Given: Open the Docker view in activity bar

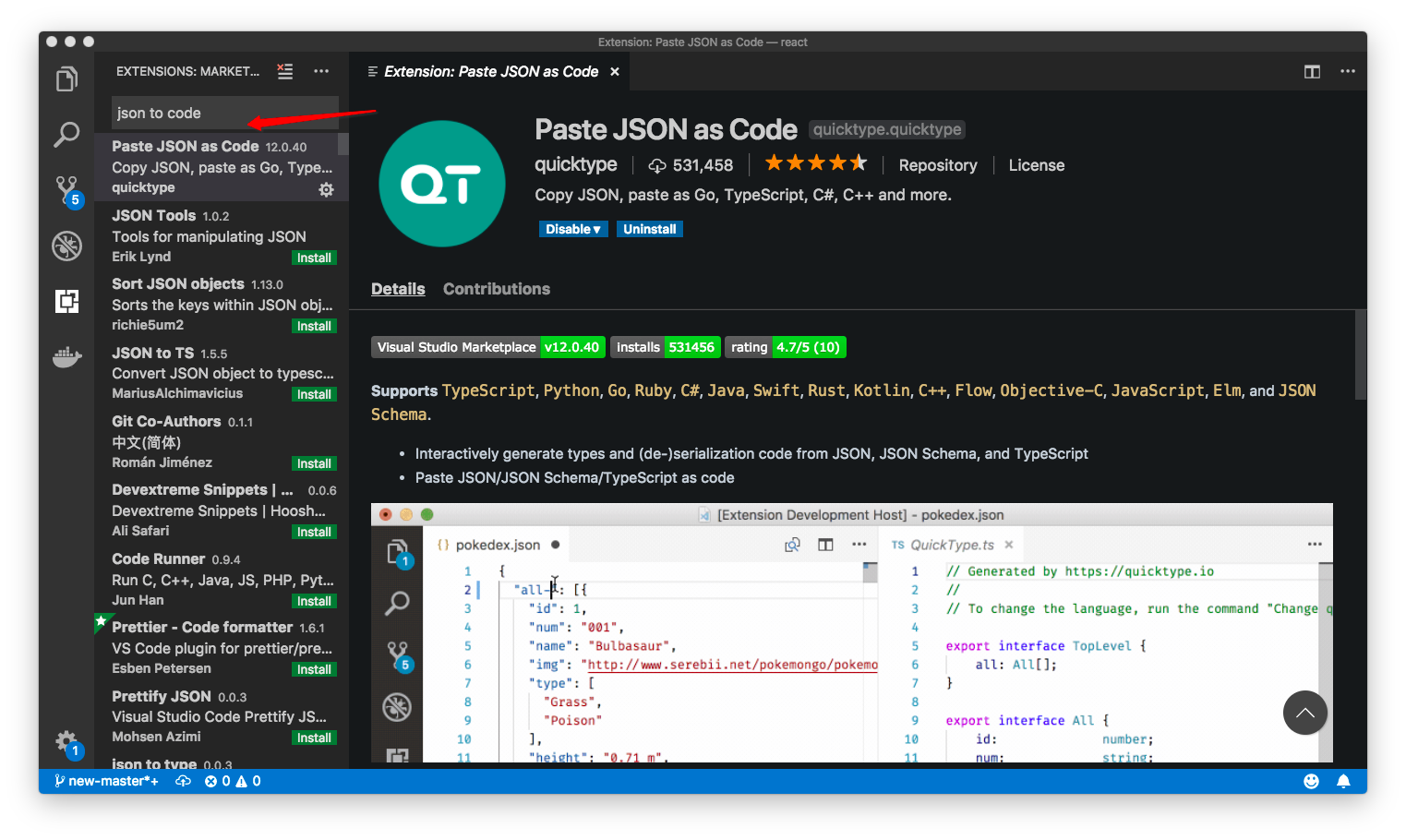Looking at the screenshot, I should pos(66,356).
